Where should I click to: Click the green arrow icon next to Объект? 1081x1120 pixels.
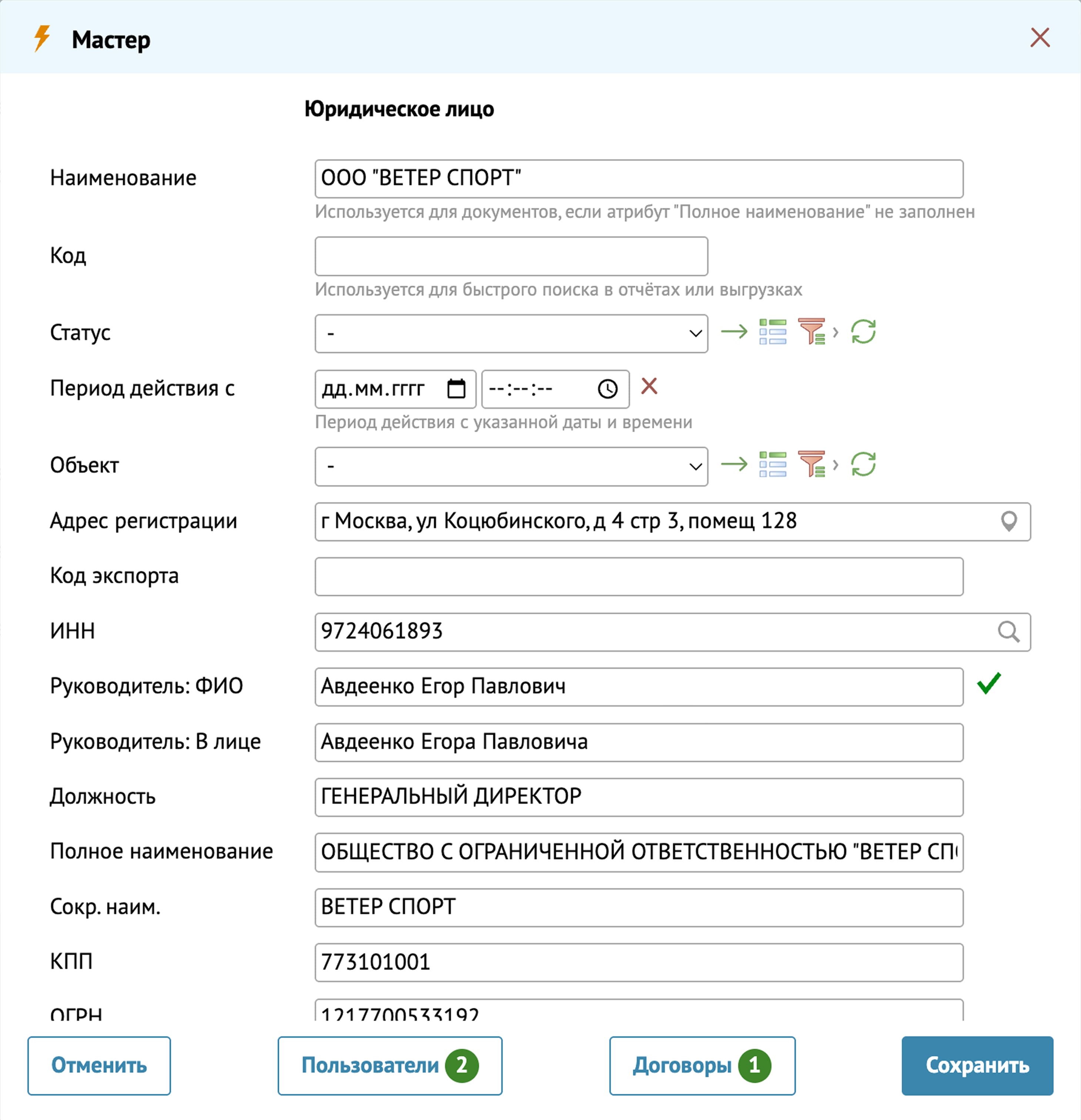pyautogui.click(x=734, y=464)
